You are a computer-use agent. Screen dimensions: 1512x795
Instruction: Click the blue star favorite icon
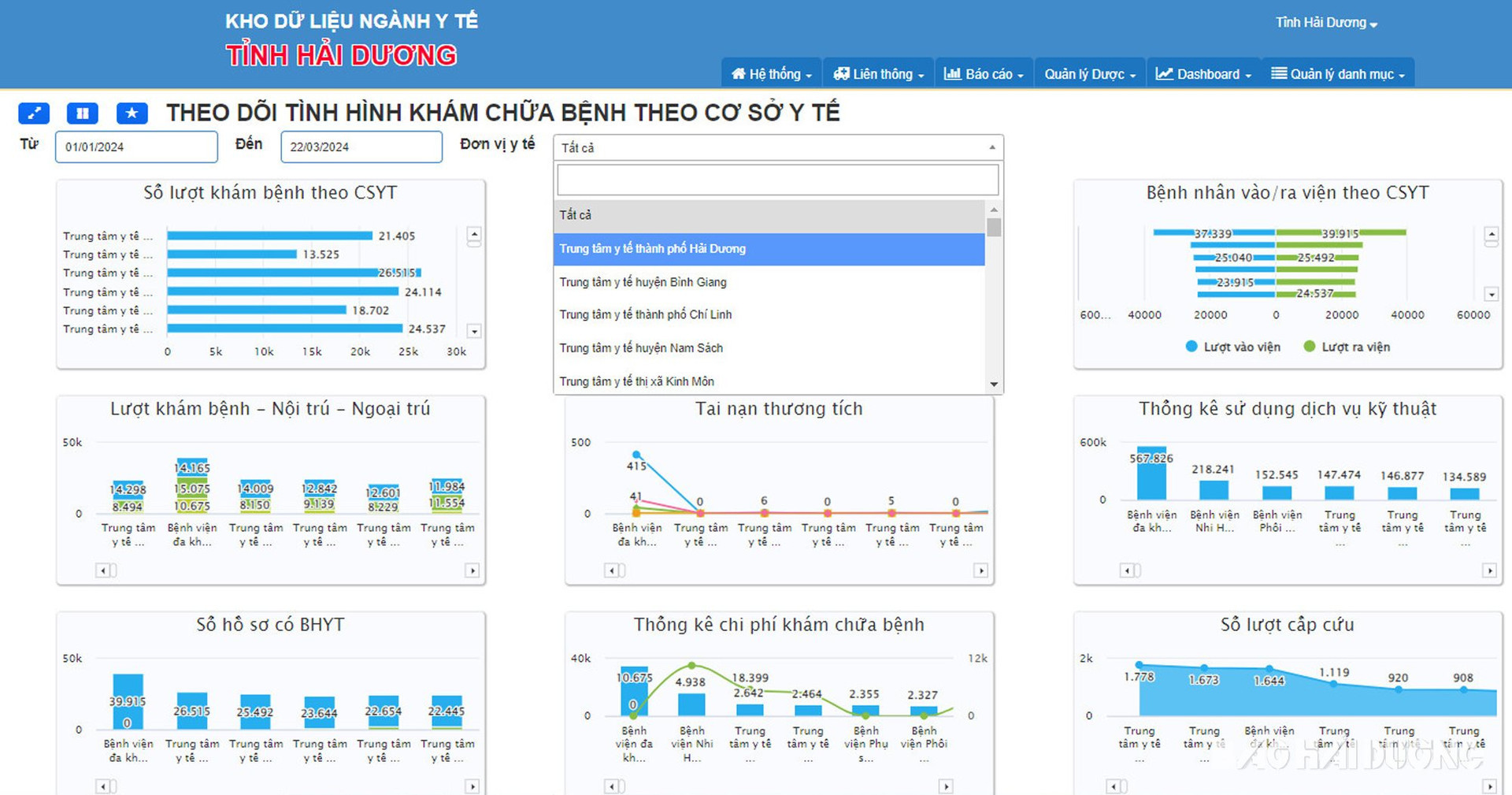pyautogui.click(x=132, y=113)
